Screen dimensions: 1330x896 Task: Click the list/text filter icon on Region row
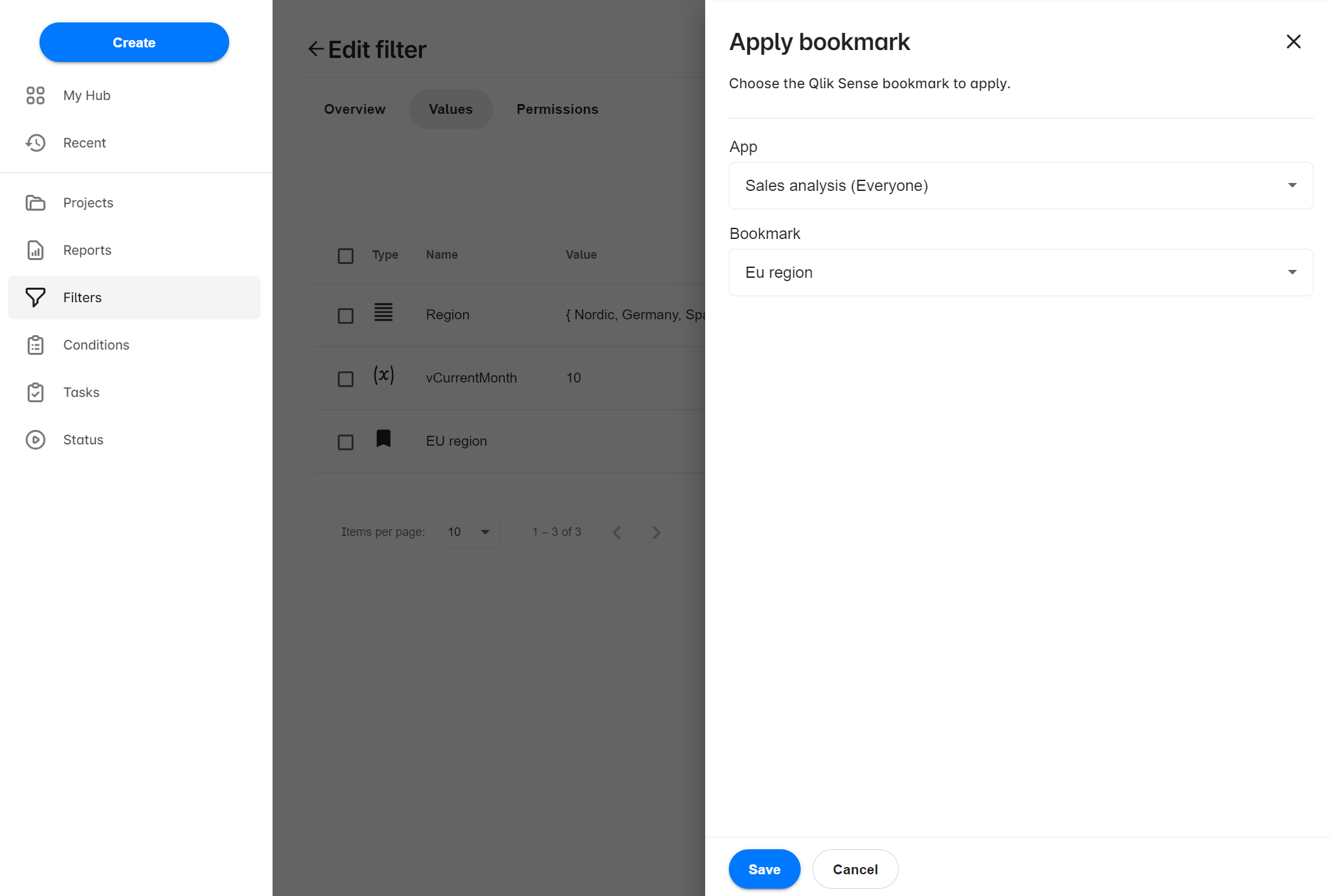(383, 313)
